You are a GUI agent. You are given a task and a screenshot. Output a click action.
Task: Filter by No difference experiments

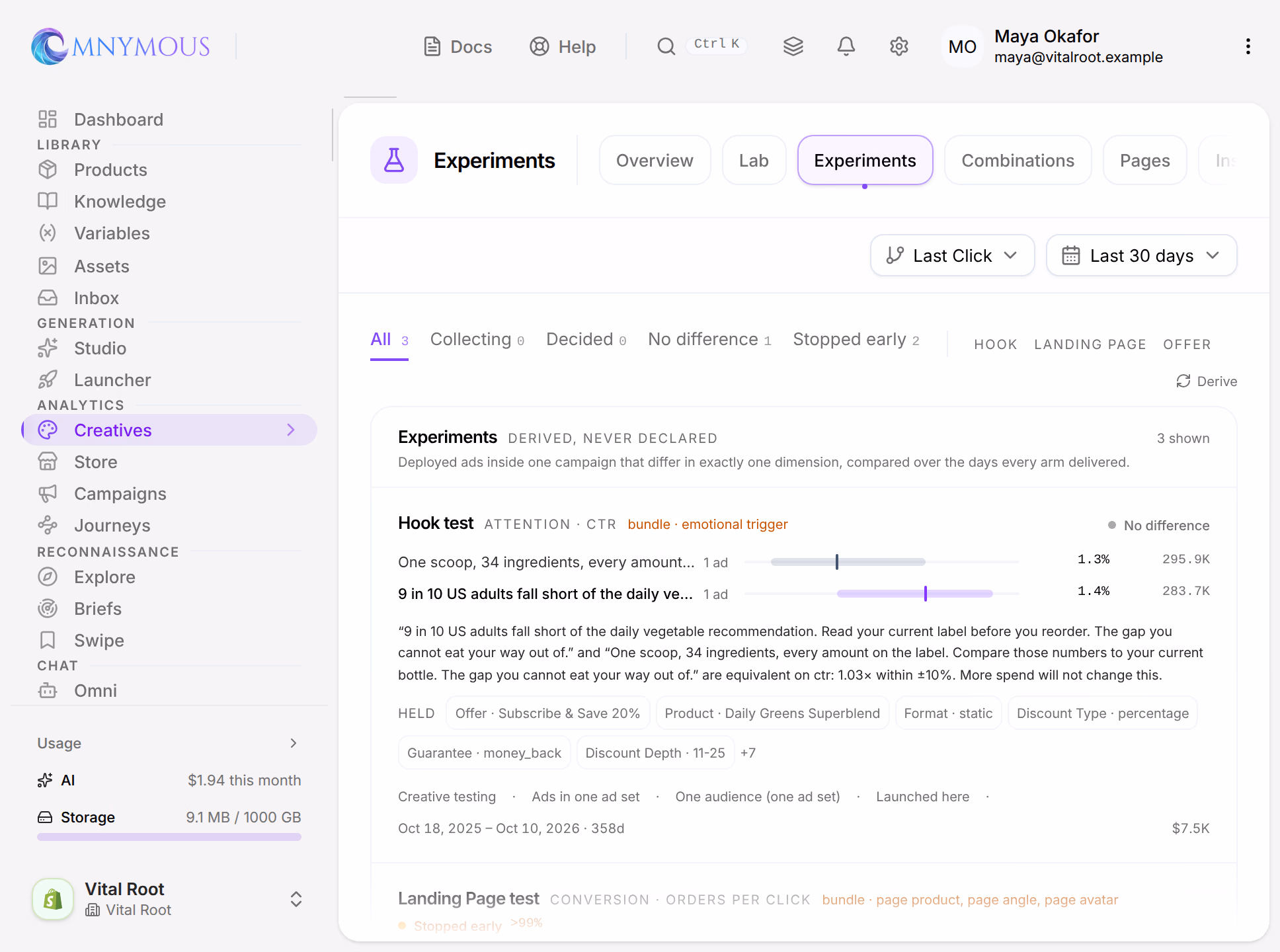tap(709, 340)
